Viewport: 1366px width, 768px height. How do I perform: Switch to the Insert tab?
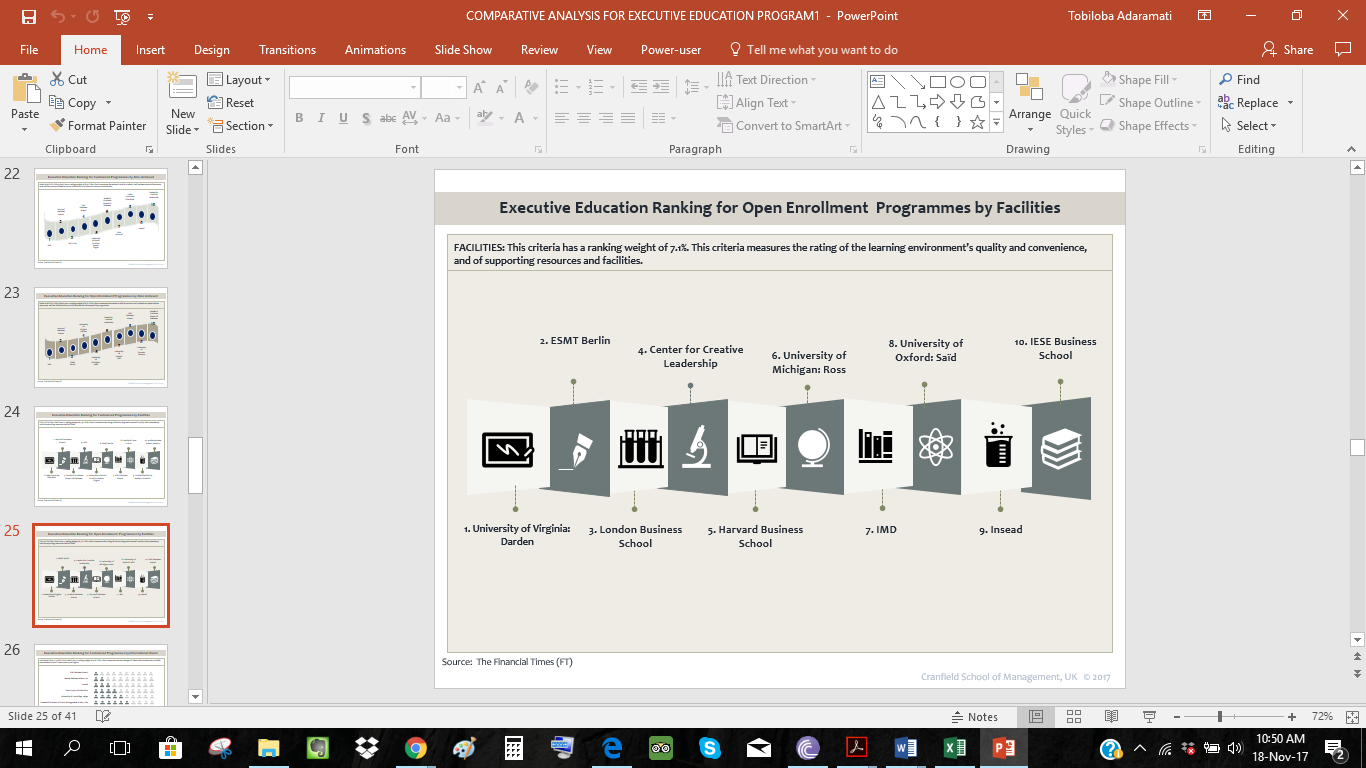(151, 50)
